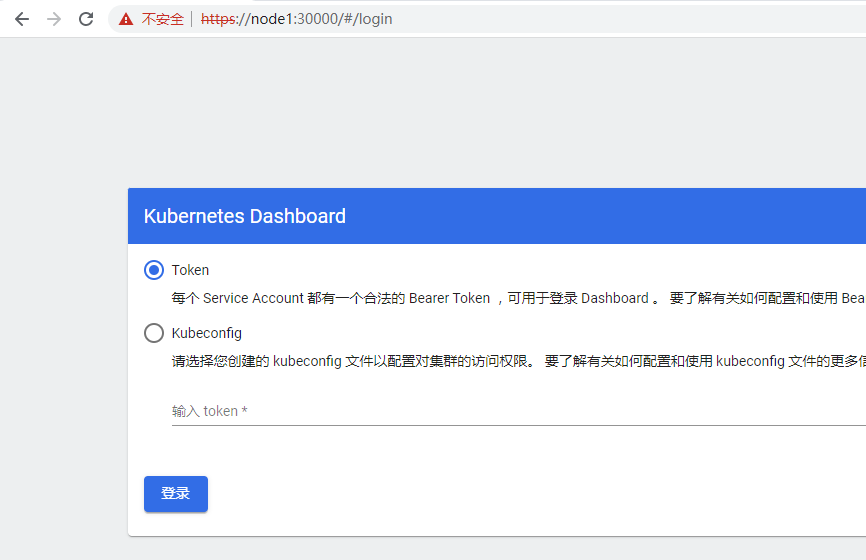Click the kubeconfig file description text

pyautogui.click(x=518, y=361)
